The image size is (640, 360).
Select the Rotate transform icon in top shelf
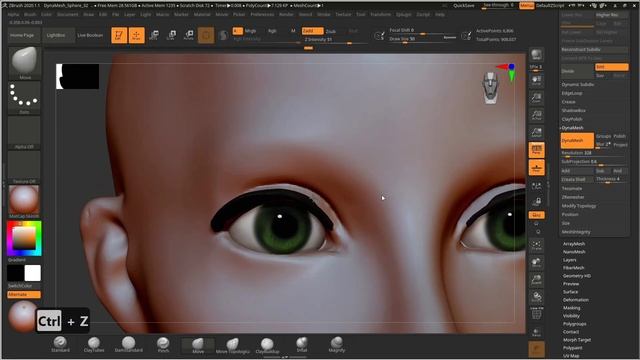click(x=189, y=35)
